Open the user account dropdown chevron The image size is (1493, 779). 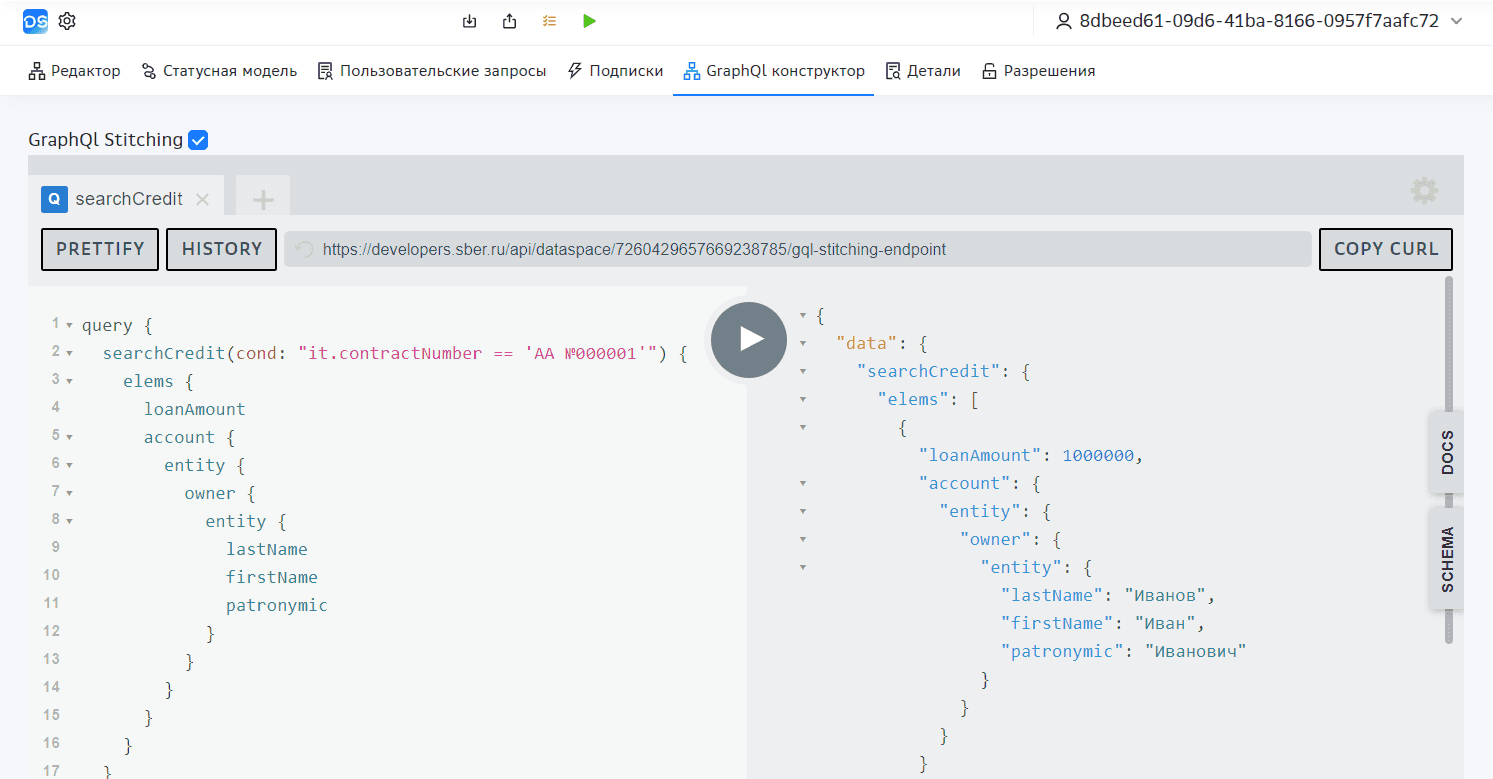coord(1456,21)
